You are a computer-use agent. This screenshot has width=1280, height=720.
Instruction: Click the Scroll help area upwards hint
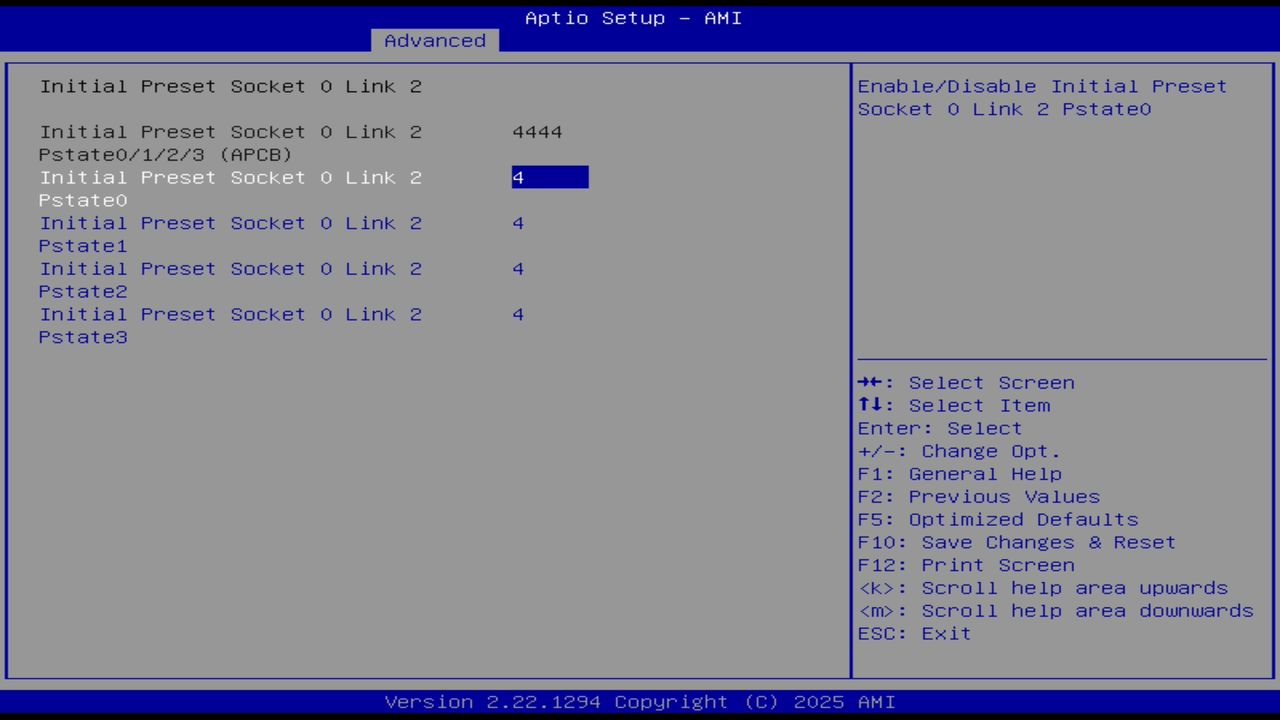coord(1043,587)
